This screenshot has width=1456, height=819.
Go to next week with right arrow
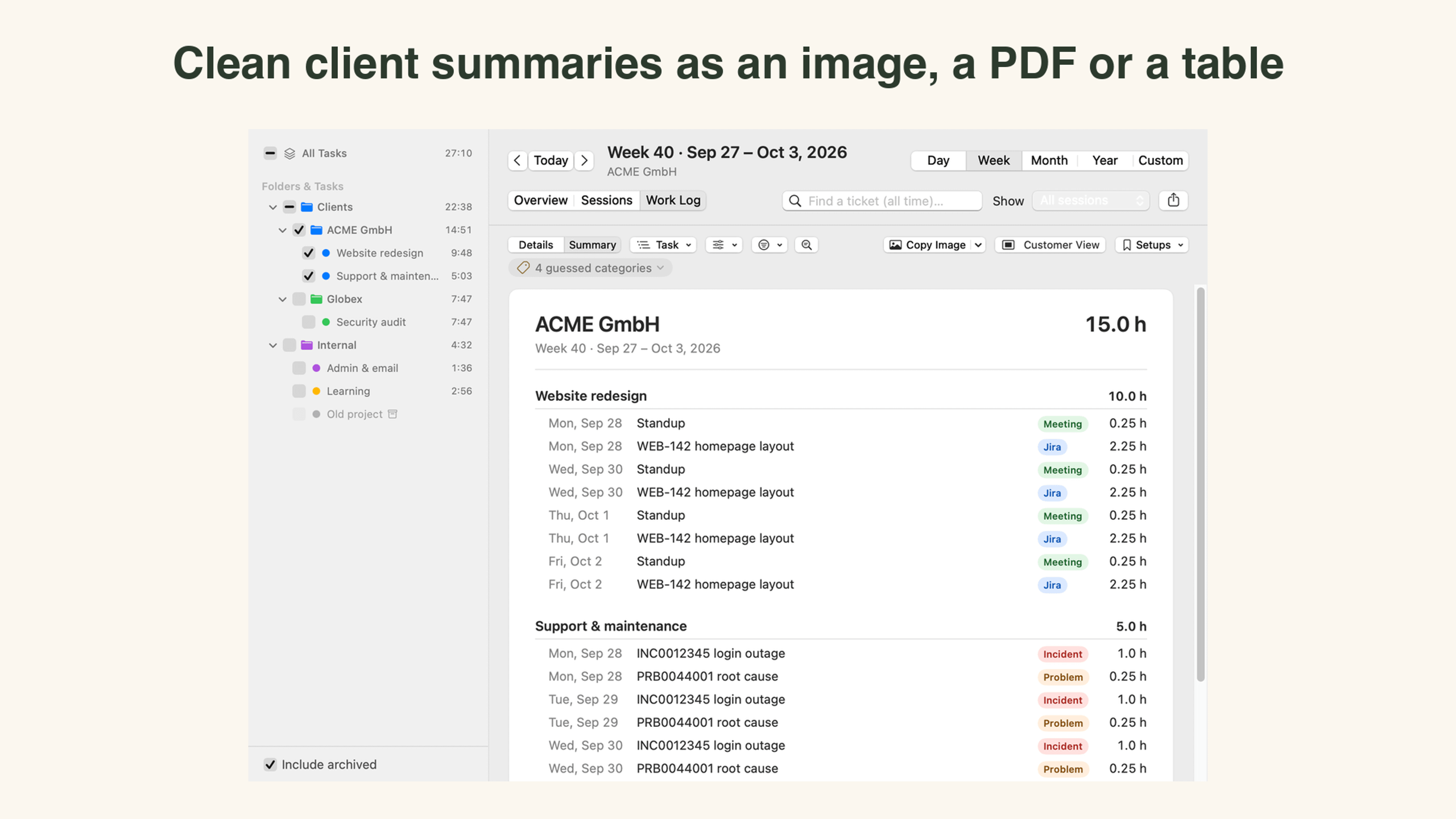tap(584, 160)
